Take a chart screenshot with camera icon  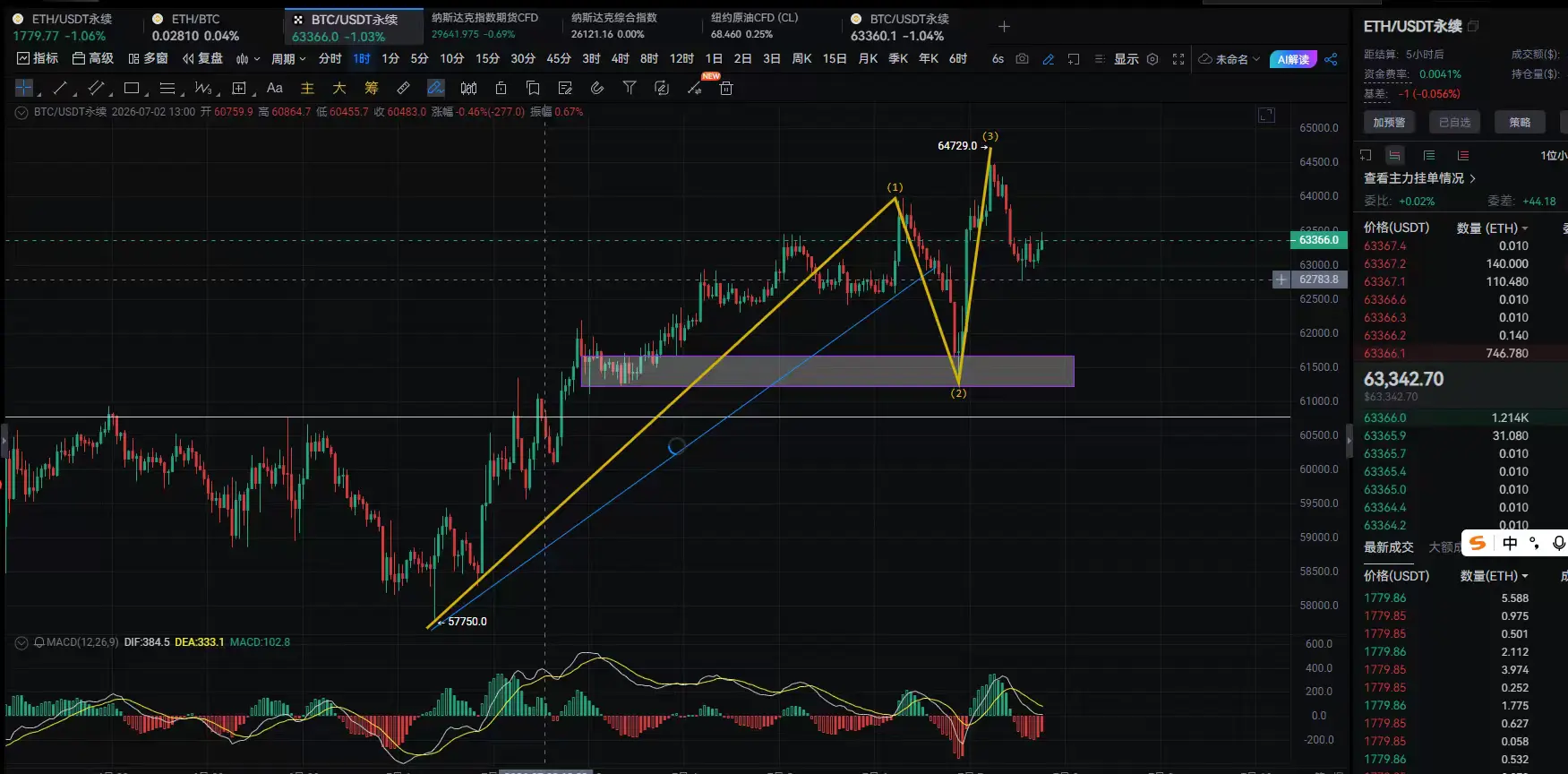pyautogui.click(x=1023, y=59)
